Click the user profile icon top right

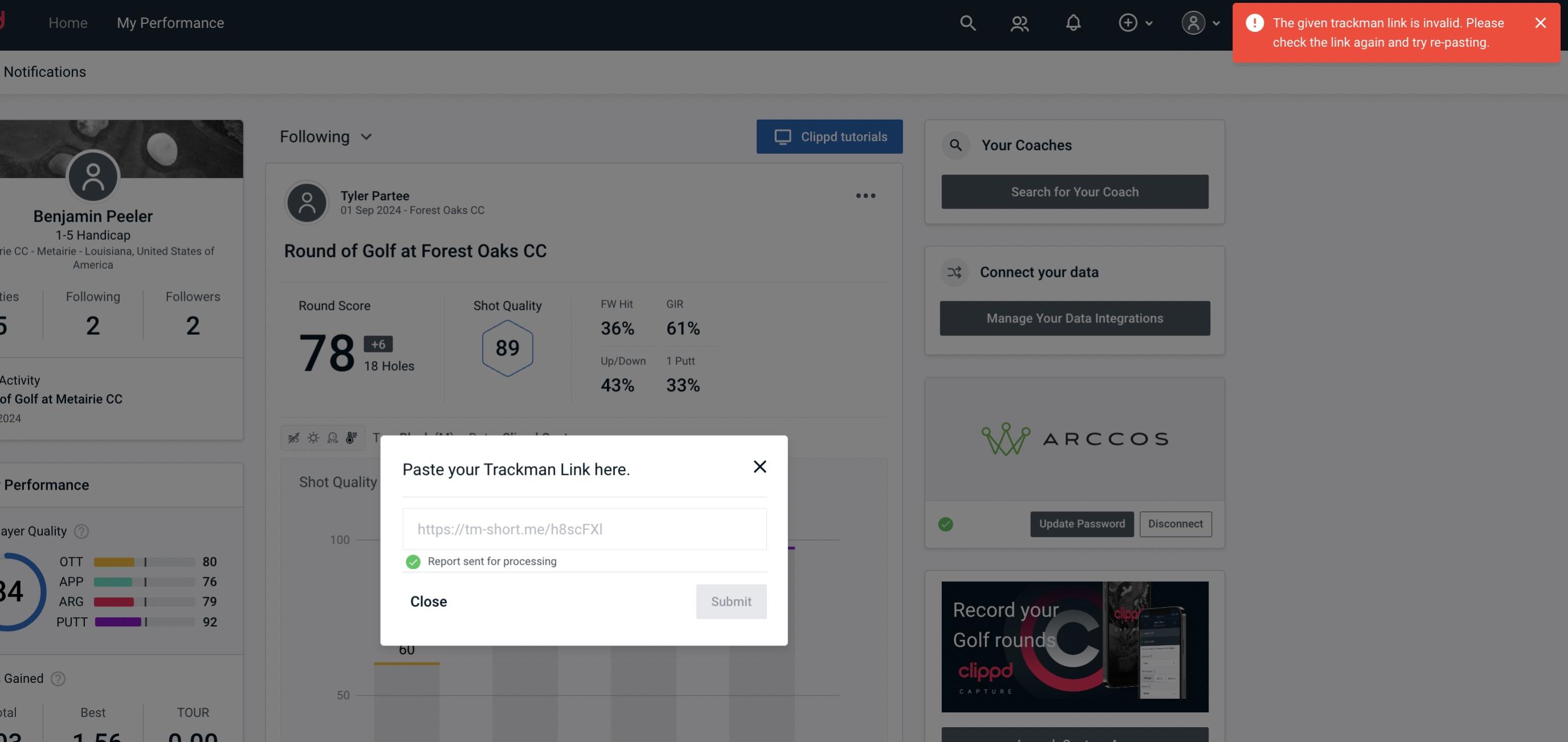[x=1191, y=22]
